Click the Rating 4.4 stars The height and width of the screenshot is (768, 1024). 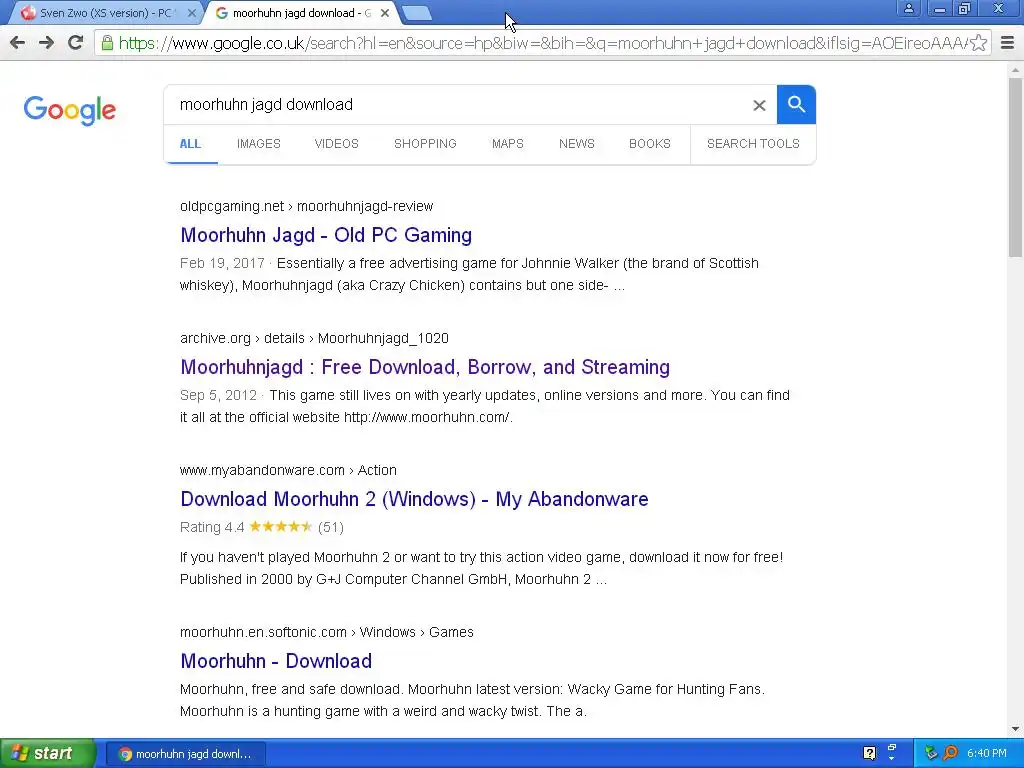(281, 526)
